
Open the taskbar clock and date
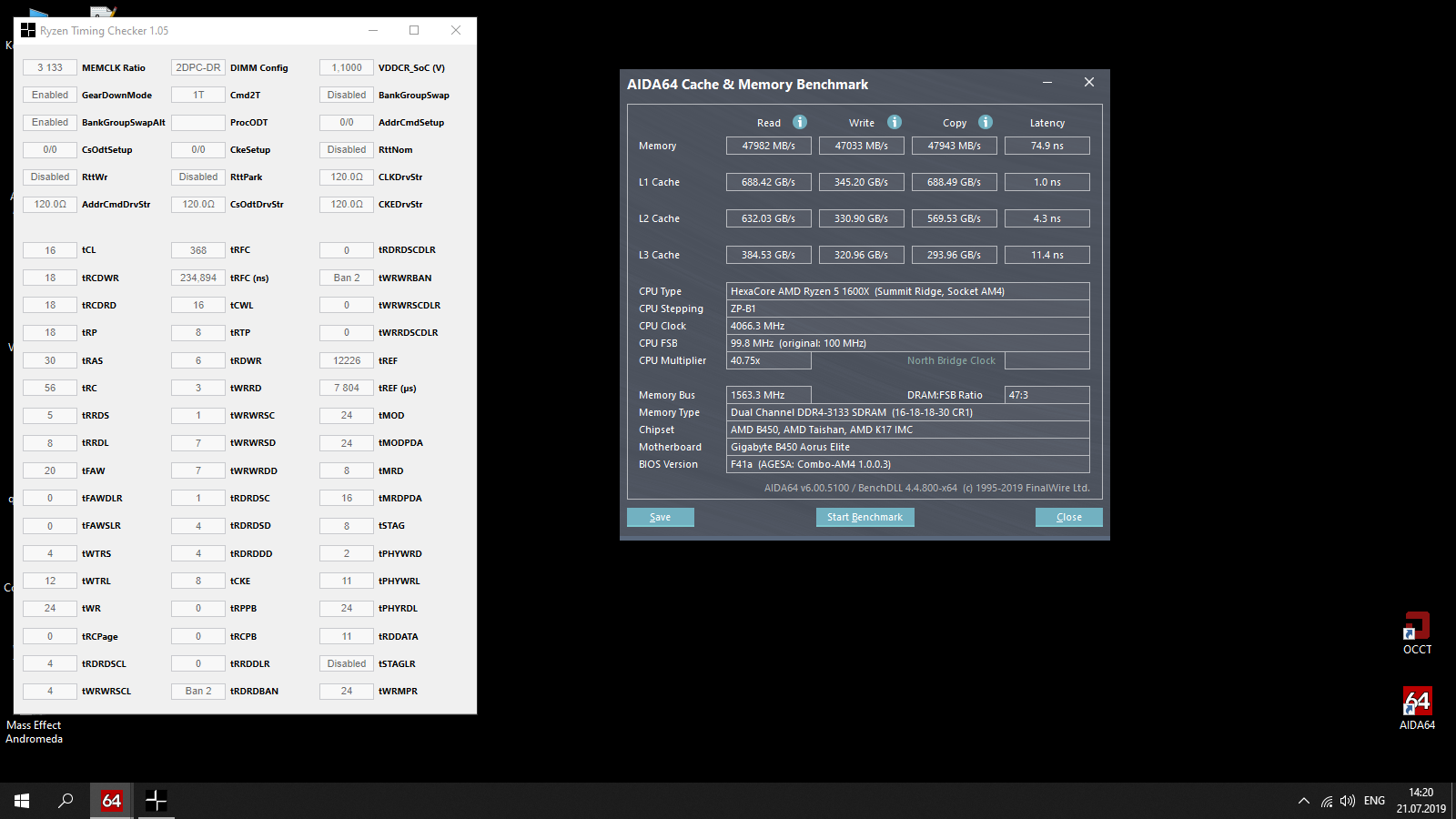click(1421, 801)
